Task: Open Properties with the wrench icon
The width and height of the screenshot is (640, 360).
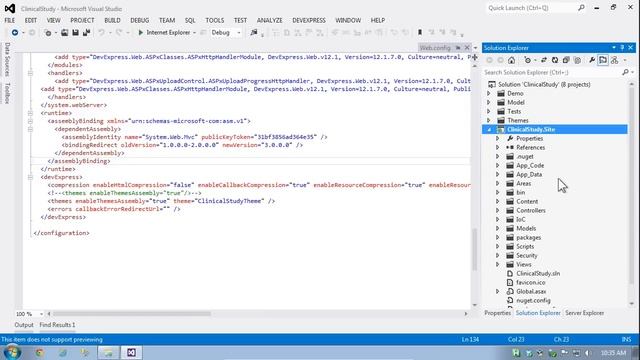Action: click(x=592, y=60)
